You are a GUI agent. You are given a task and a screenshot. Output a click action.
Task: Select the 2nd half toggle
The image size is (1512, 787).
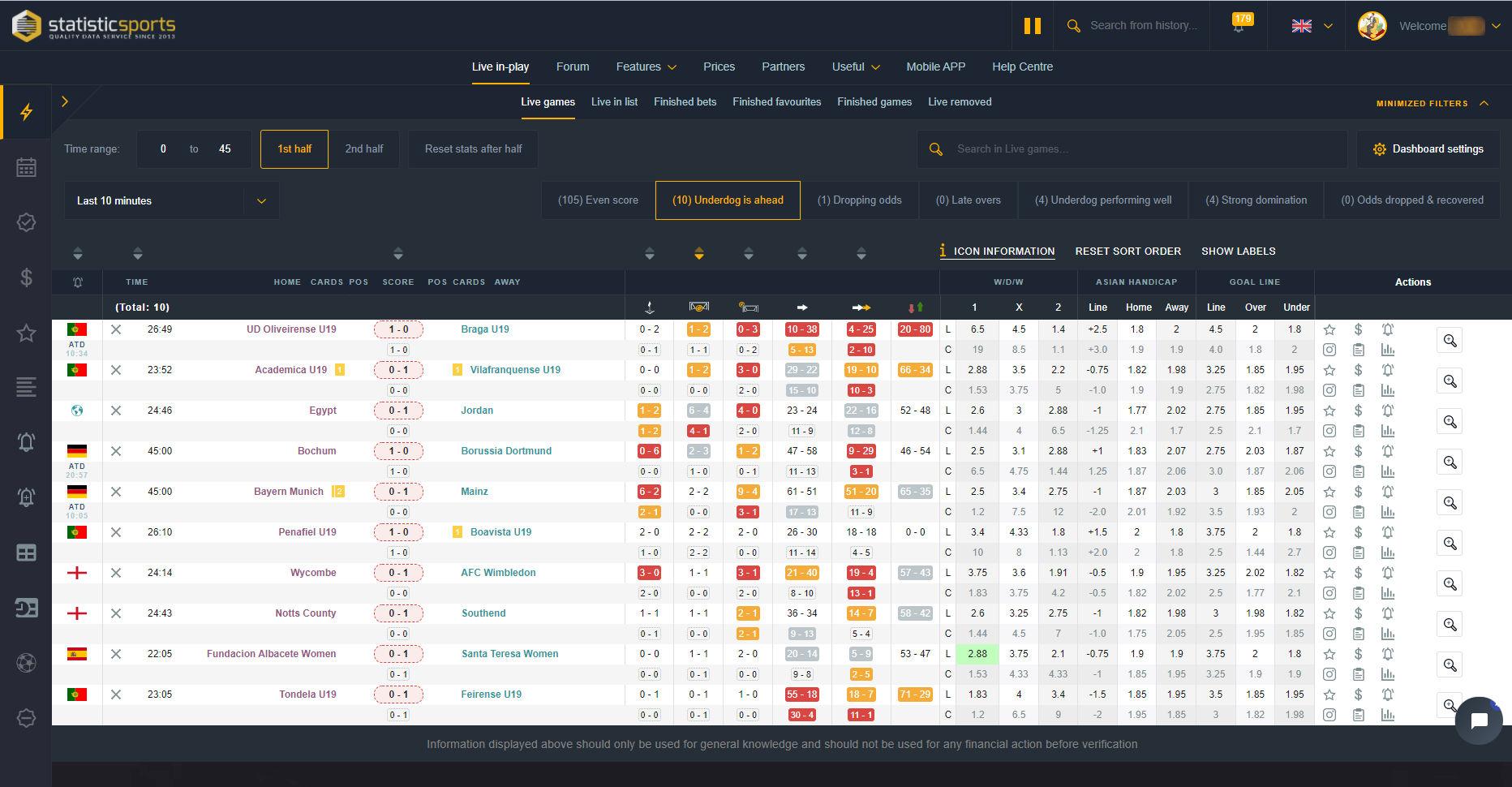click(364, 148)
